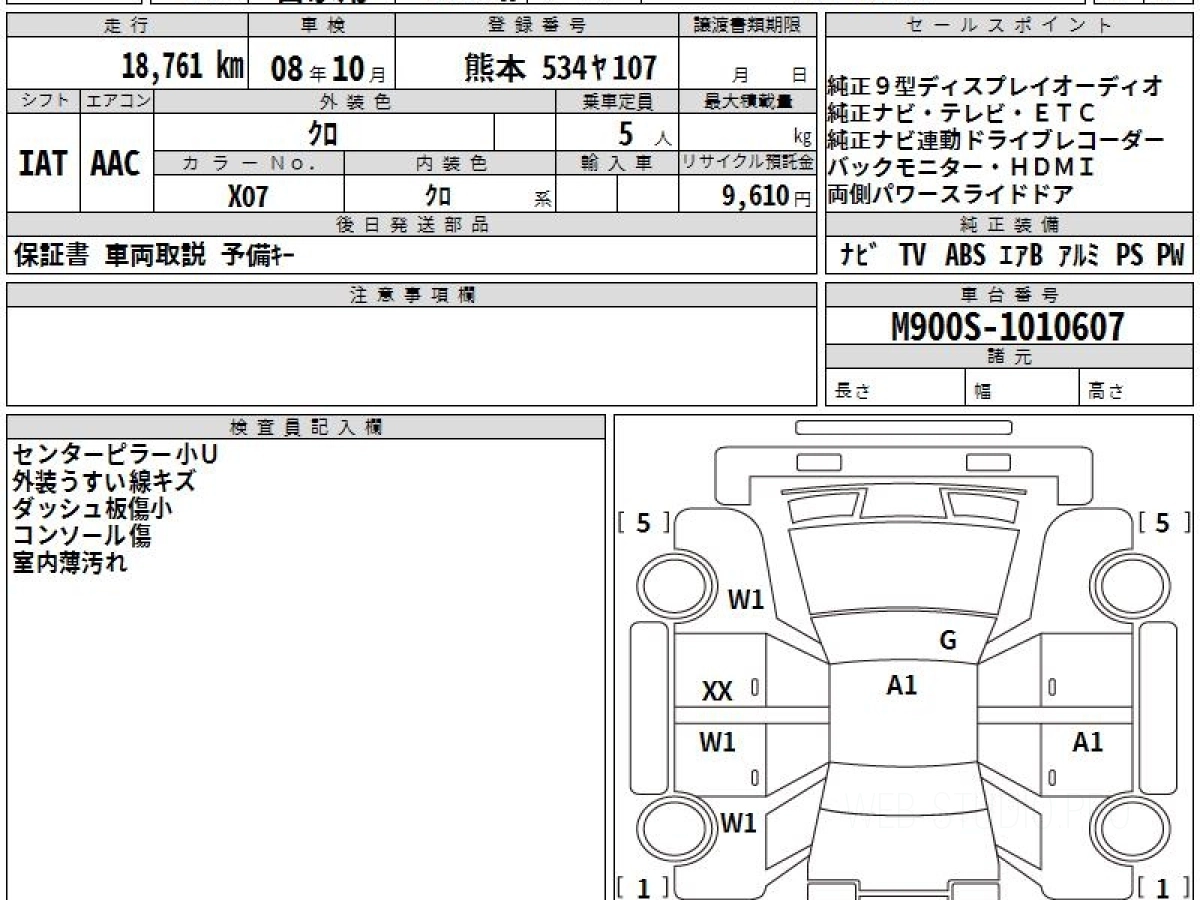This screenshot has height=900, width=1200.
Task: Select chassis number M900S-1010607
Action: click(1008, 326)
